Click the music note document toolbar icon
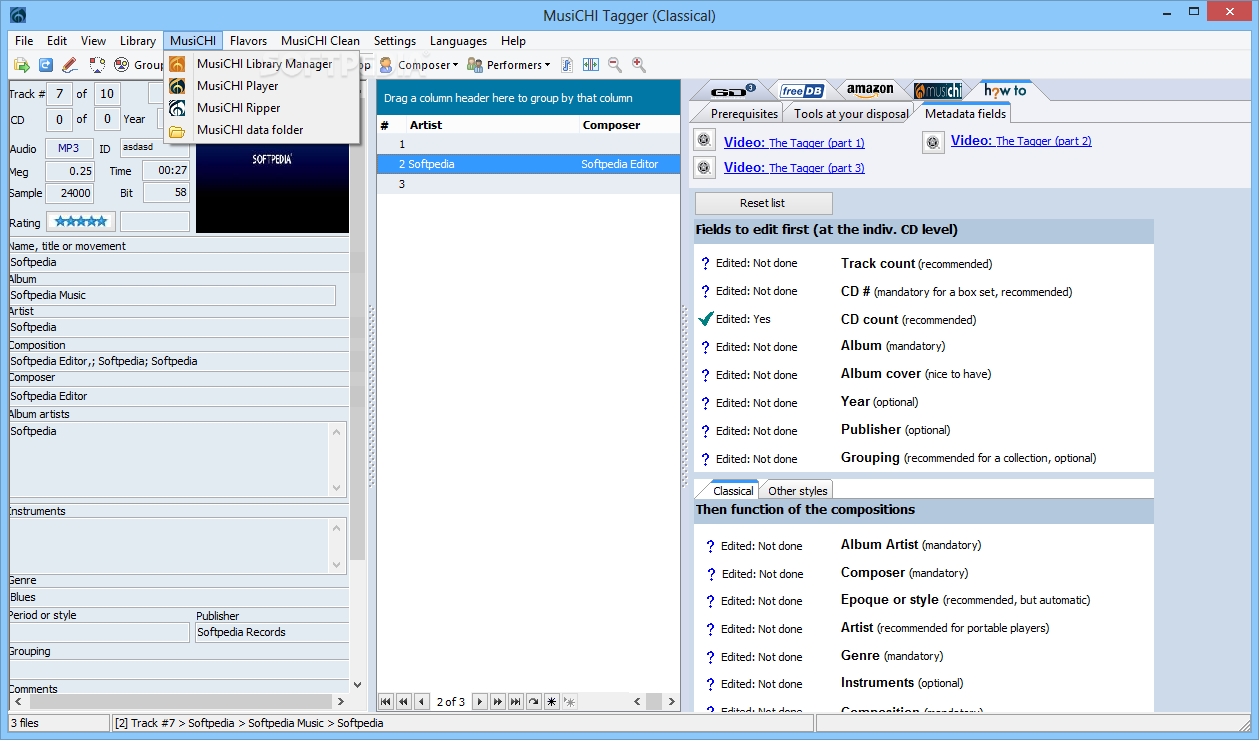 pyautogui.click(x=567, y=65)
